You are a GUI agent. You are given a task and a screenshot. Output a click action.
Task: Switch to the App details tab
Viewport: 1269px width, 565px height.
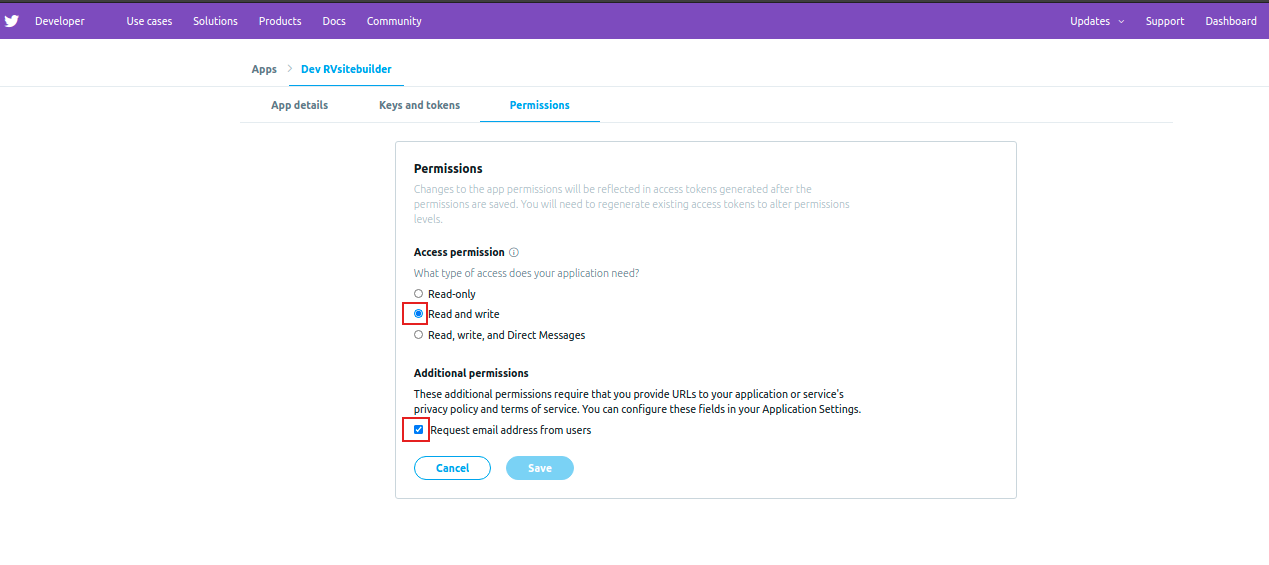point(299,105)
